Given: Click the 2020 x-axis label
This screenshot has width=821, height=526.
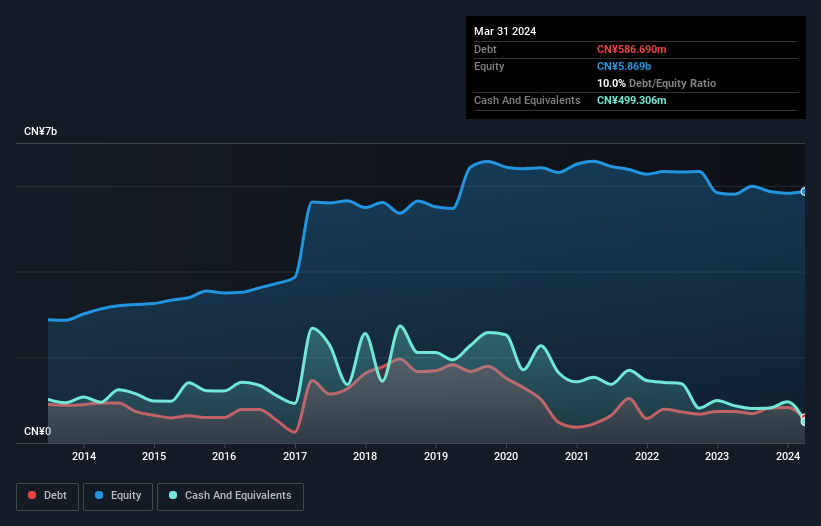Looking at the screenshot, I should point(506,456).
